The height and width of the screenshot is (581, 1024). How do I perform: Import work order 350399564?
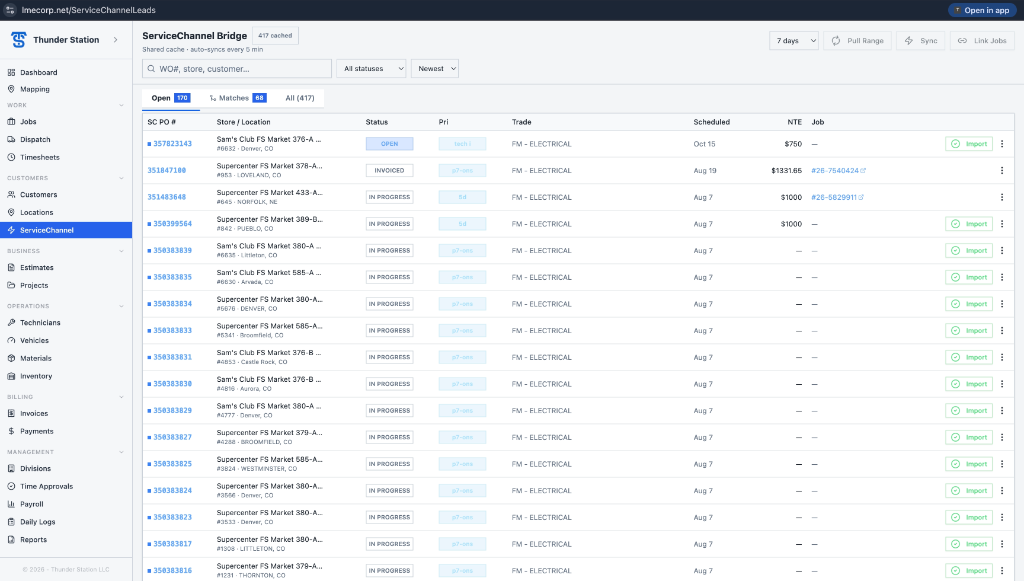pos(968,224)
